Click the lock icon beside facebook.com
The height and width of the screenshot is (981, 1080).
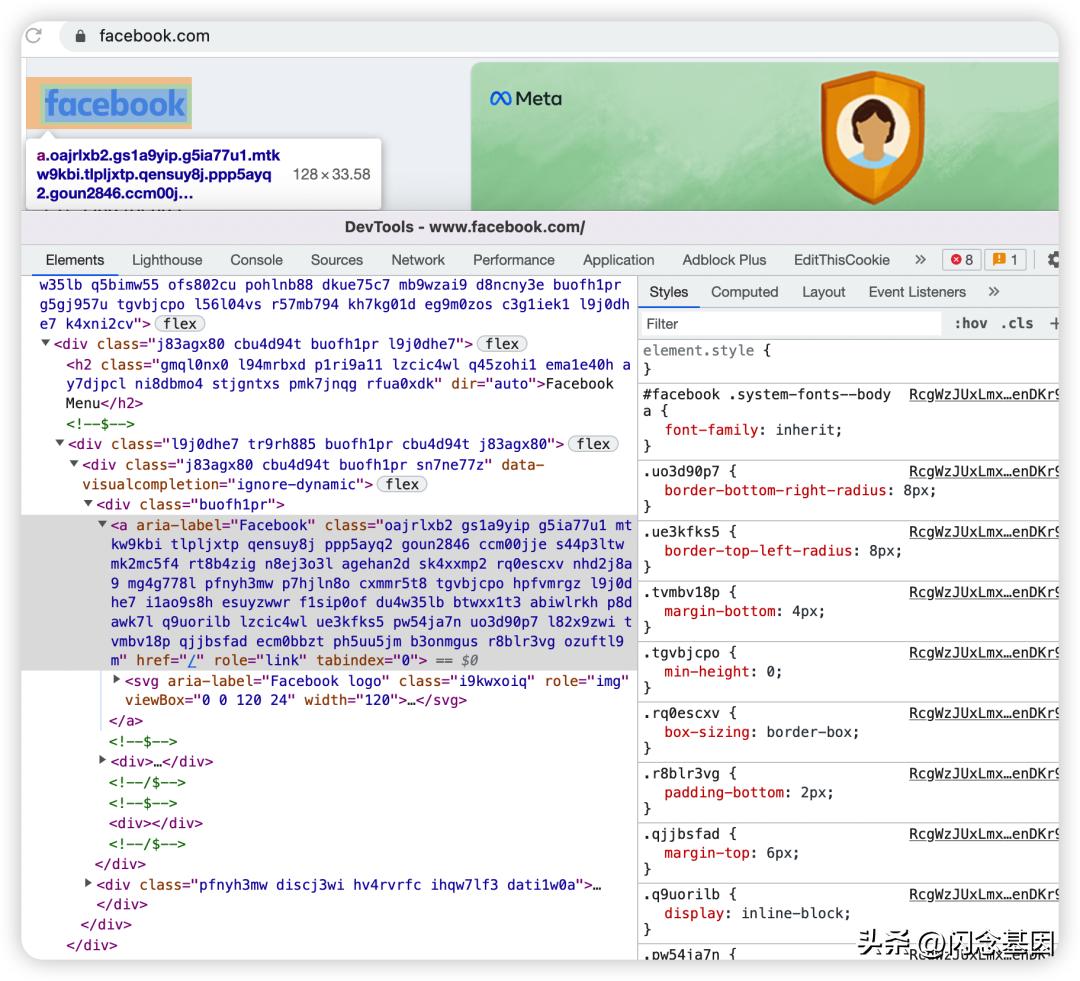(x=80, y=36)
